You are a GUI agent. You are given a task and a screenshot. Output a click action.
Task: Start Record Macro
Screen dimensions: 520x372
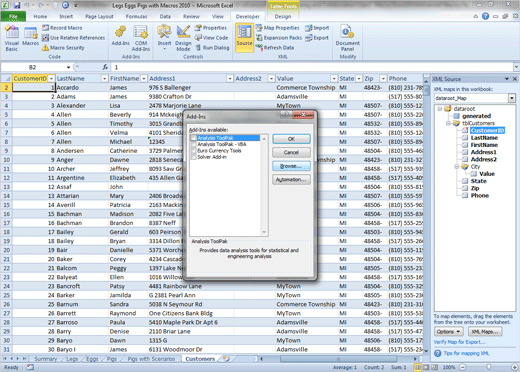coord(62,28)
